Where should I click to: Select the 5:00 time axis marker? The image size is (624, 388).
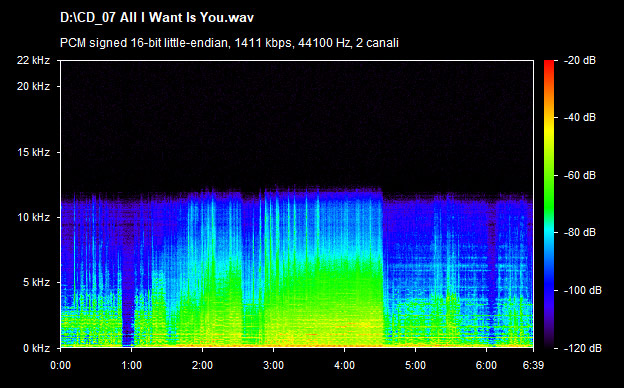click(x=415, y=365)
